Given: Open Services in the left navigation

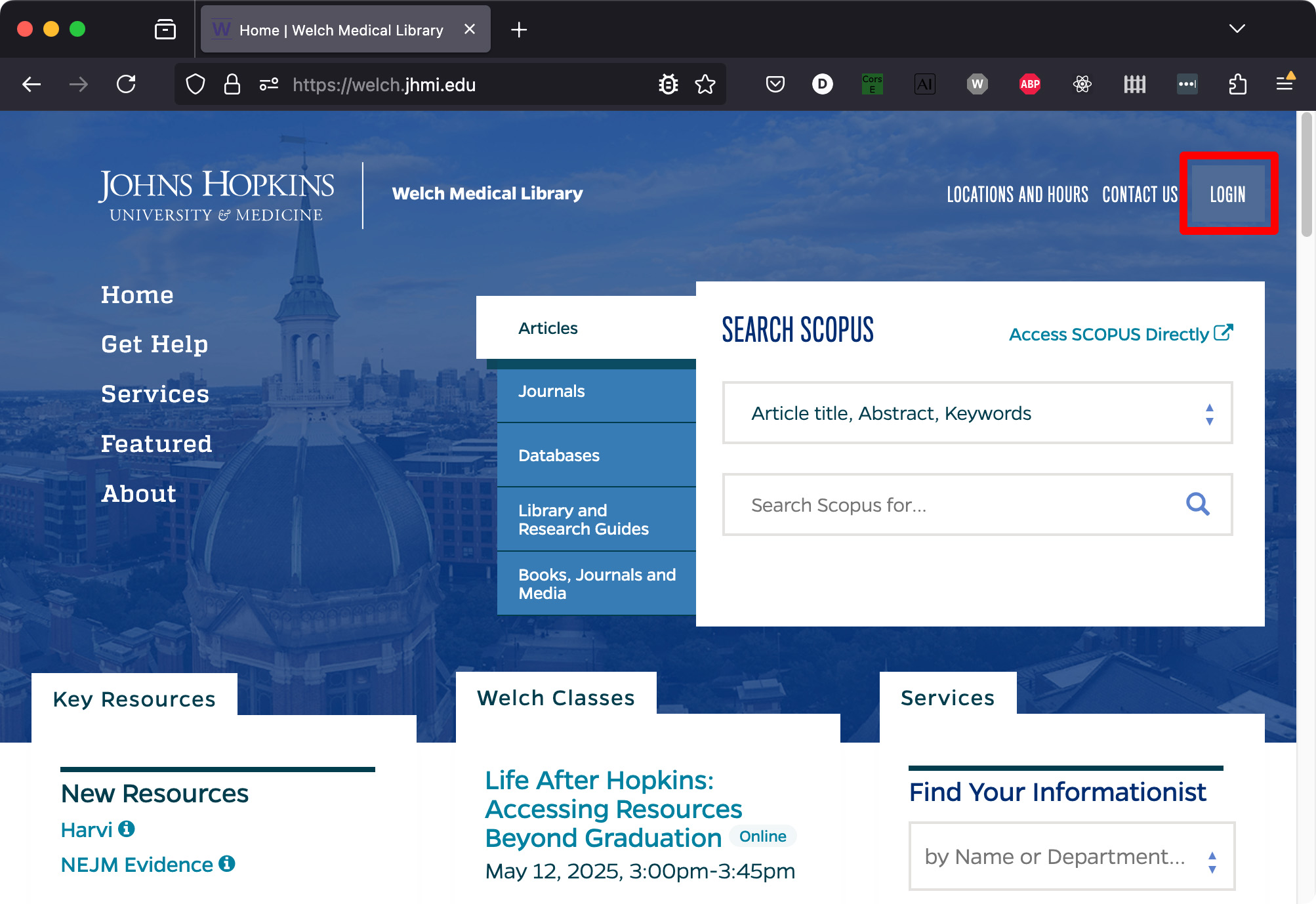Looking at the screenshot, I should pos(155,394).
